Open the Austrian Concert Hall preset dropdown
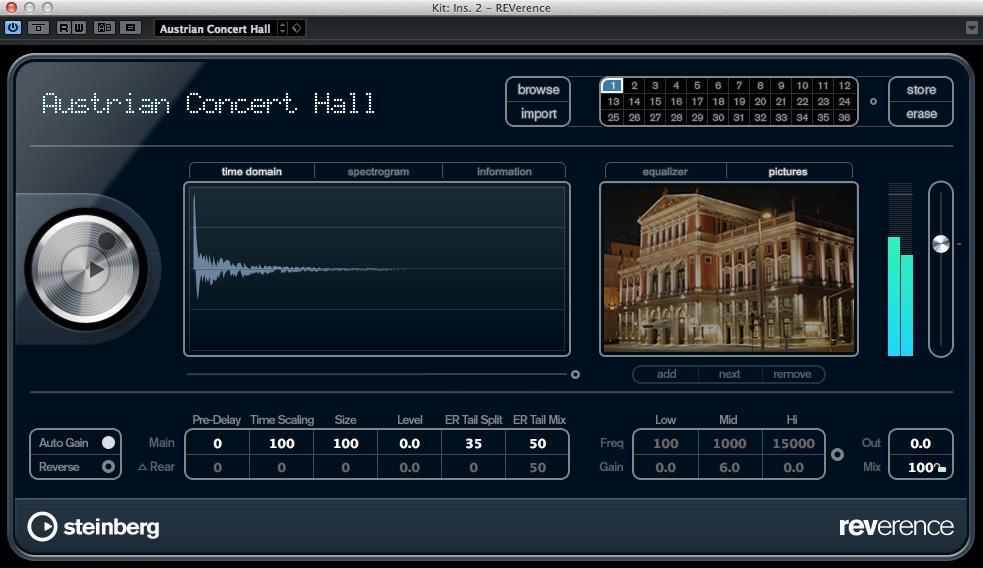 click(215, 29)
